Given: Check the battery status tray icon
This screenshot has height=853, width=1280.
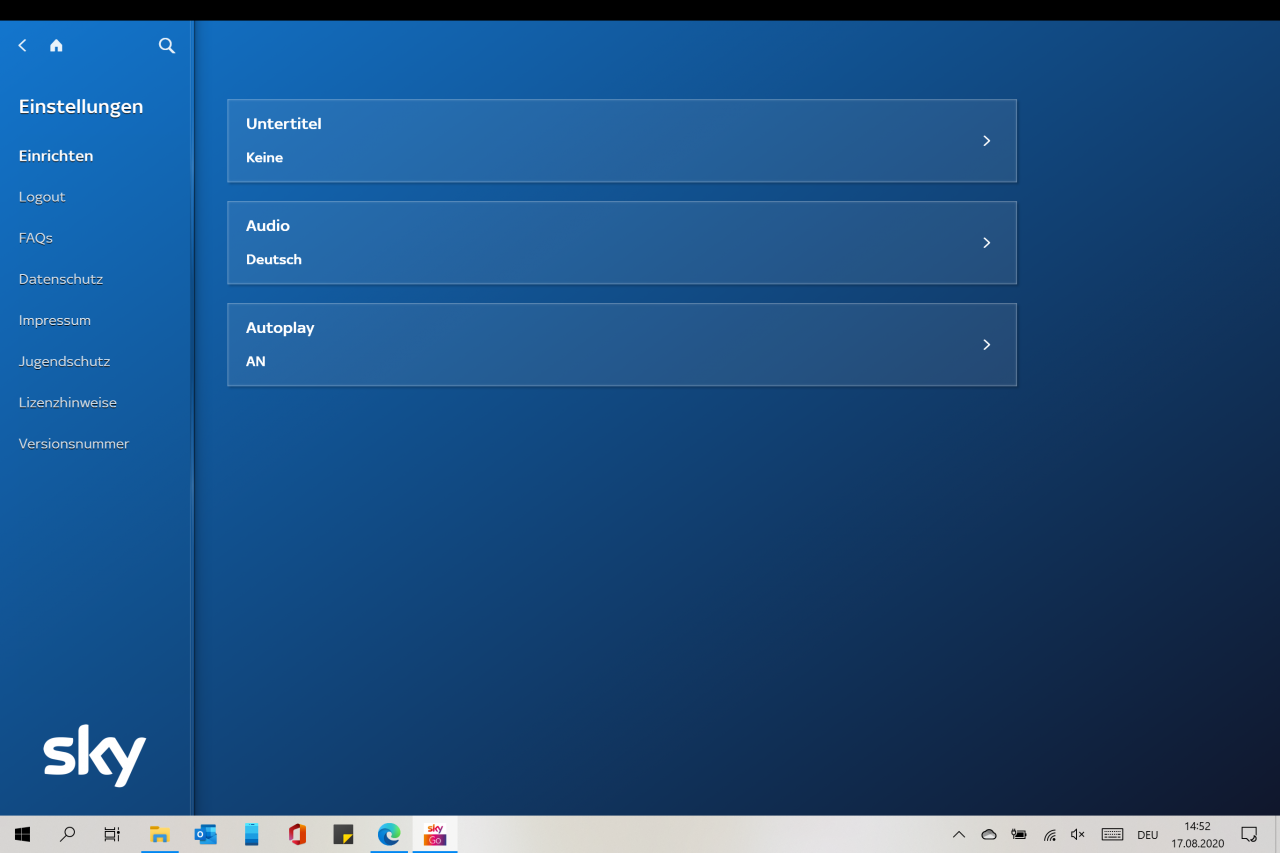Looking at the screenshot, I should click(1019, 835).
